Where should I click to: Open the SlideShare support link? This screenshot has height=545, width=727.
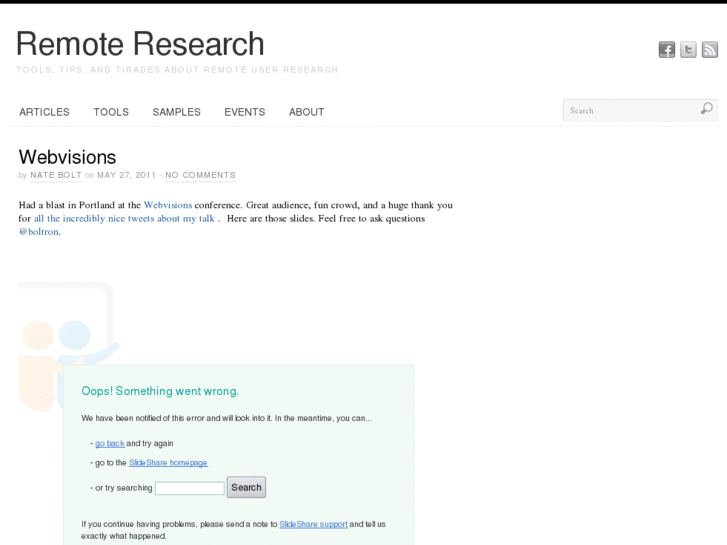(313, 524)
